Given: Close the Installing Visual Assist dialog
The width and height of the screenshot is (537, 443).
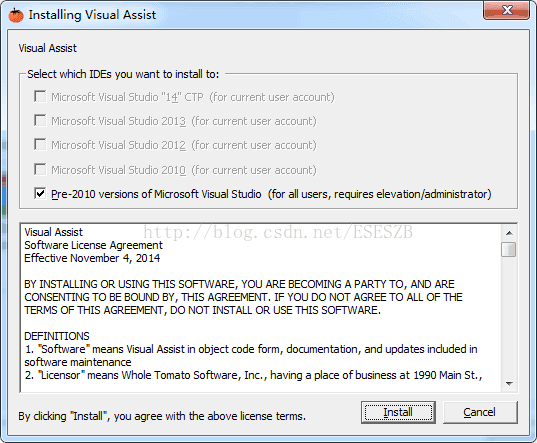Looking at the screenshot, I should pyautogui.click(x=507, y=10).
